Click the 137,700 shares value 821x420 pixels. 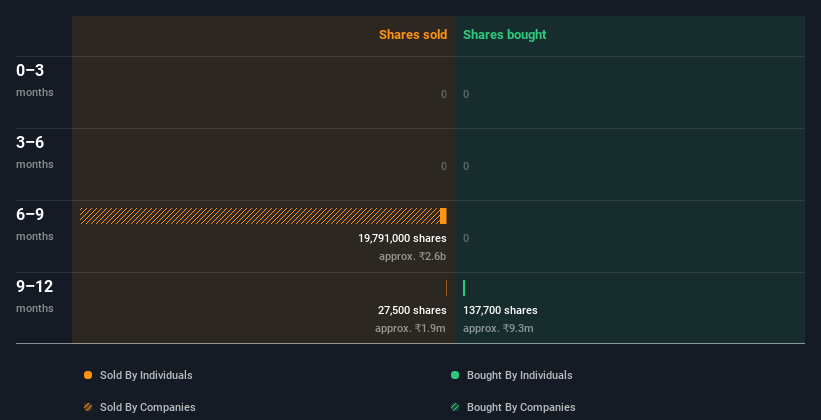tap(500, 311)
